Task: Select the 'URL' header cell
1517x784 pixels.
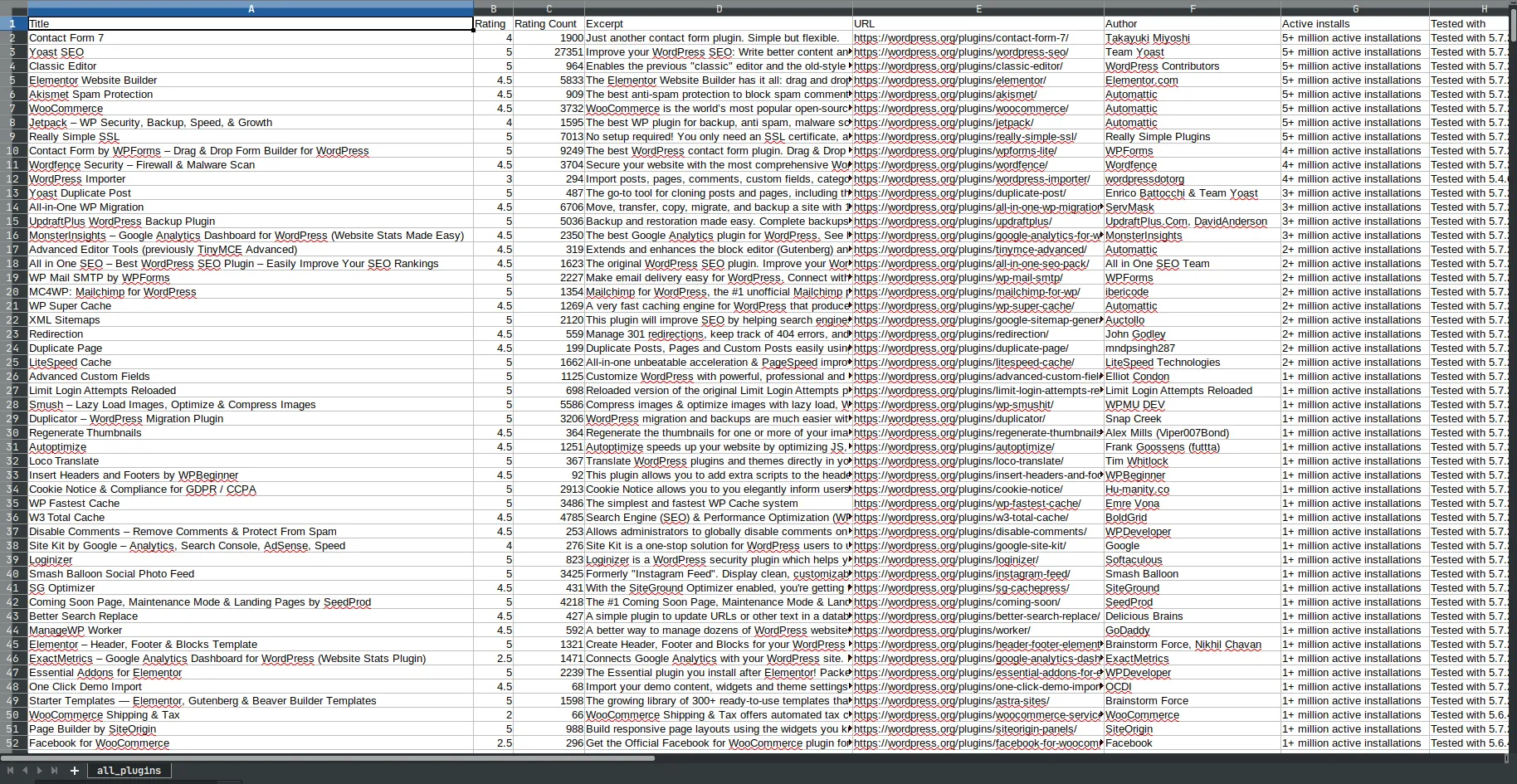Action: click(978, 24)
